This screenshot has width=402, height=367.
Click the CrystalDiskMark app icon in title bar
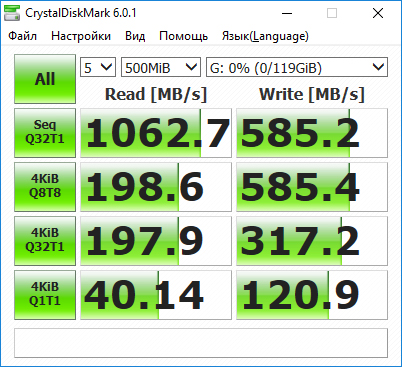(12, 13)
